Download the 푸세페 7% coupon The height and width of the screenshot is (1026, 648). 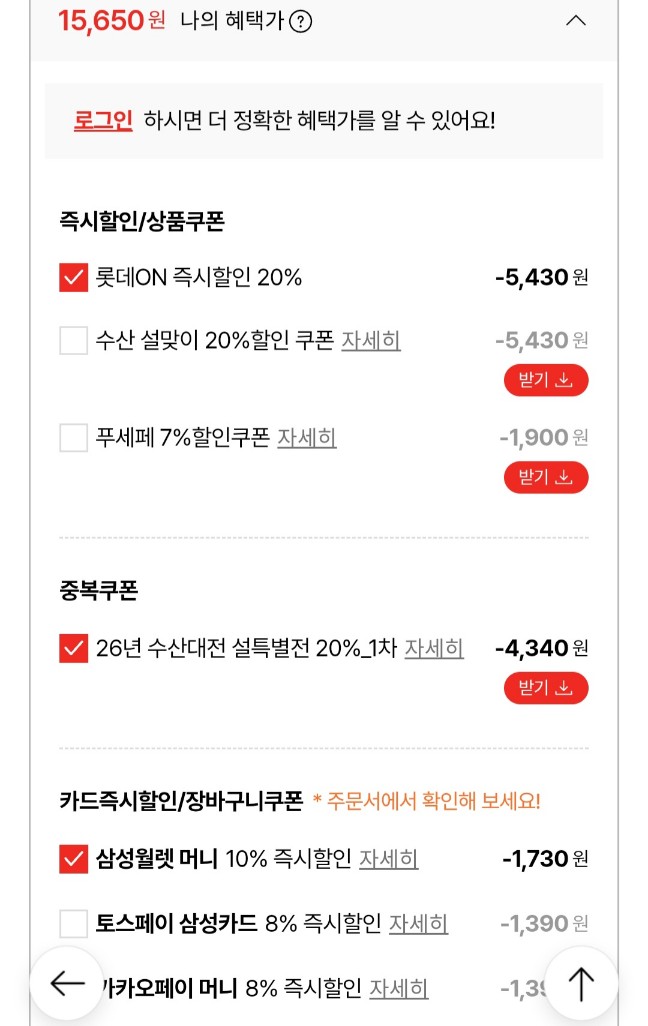point(545,477)
